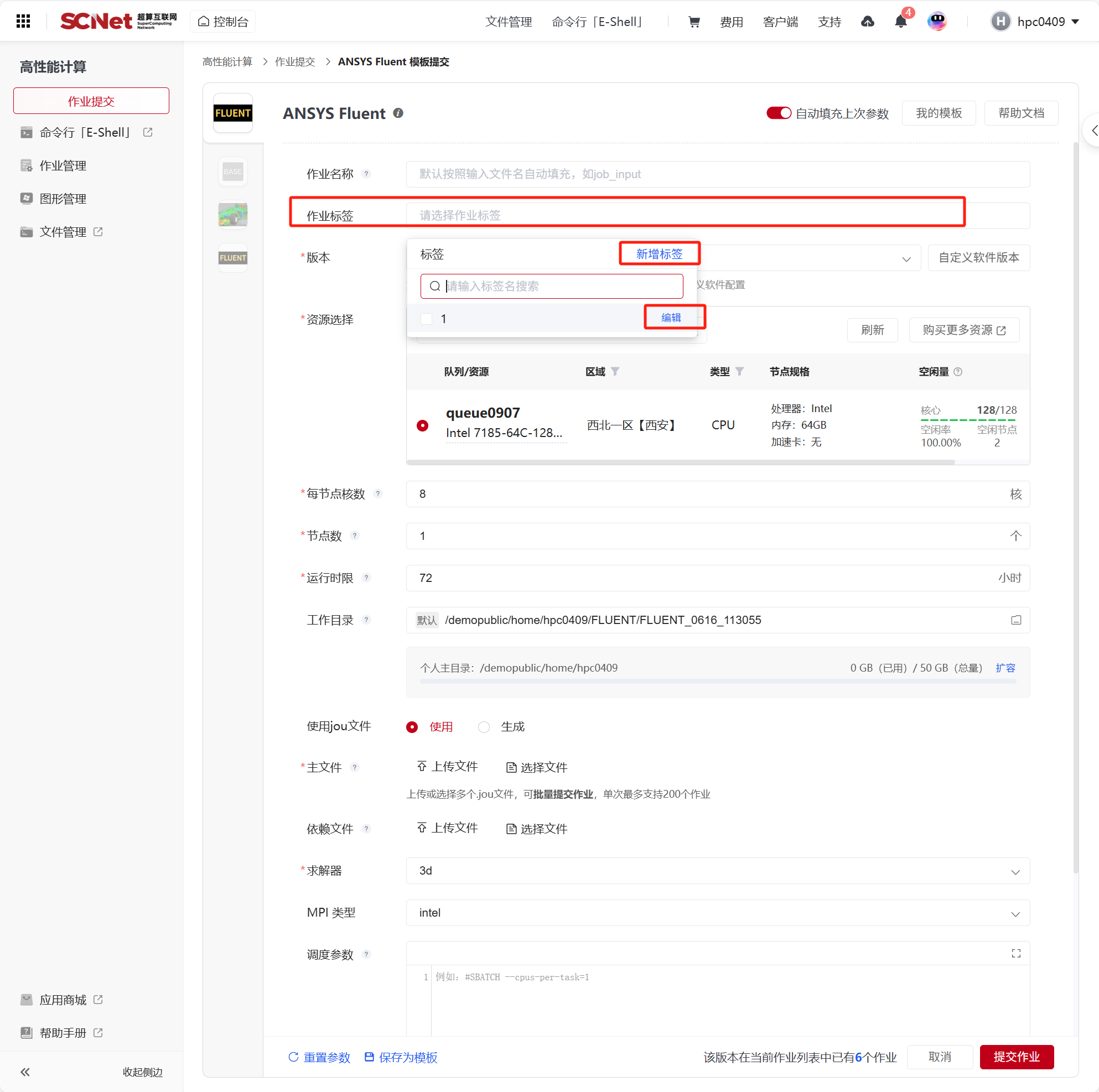Click the 空闲量 help icon
Image resolution: width=1099 pixels, height=1092 pixels.
[x=958, y=371]
